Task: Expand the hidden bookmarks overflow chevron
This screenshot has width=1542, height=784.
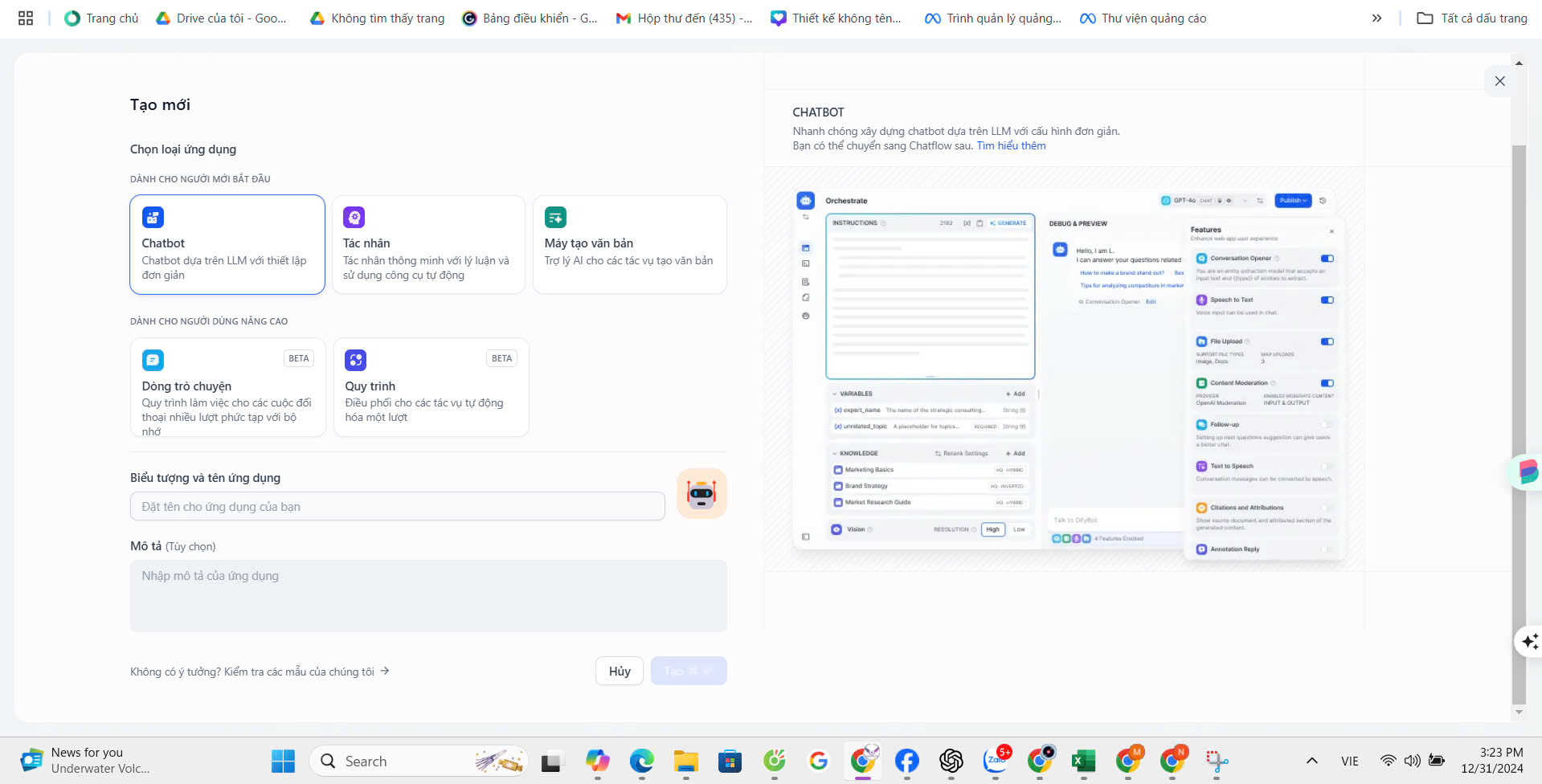Action: (x=1376, y=18)
